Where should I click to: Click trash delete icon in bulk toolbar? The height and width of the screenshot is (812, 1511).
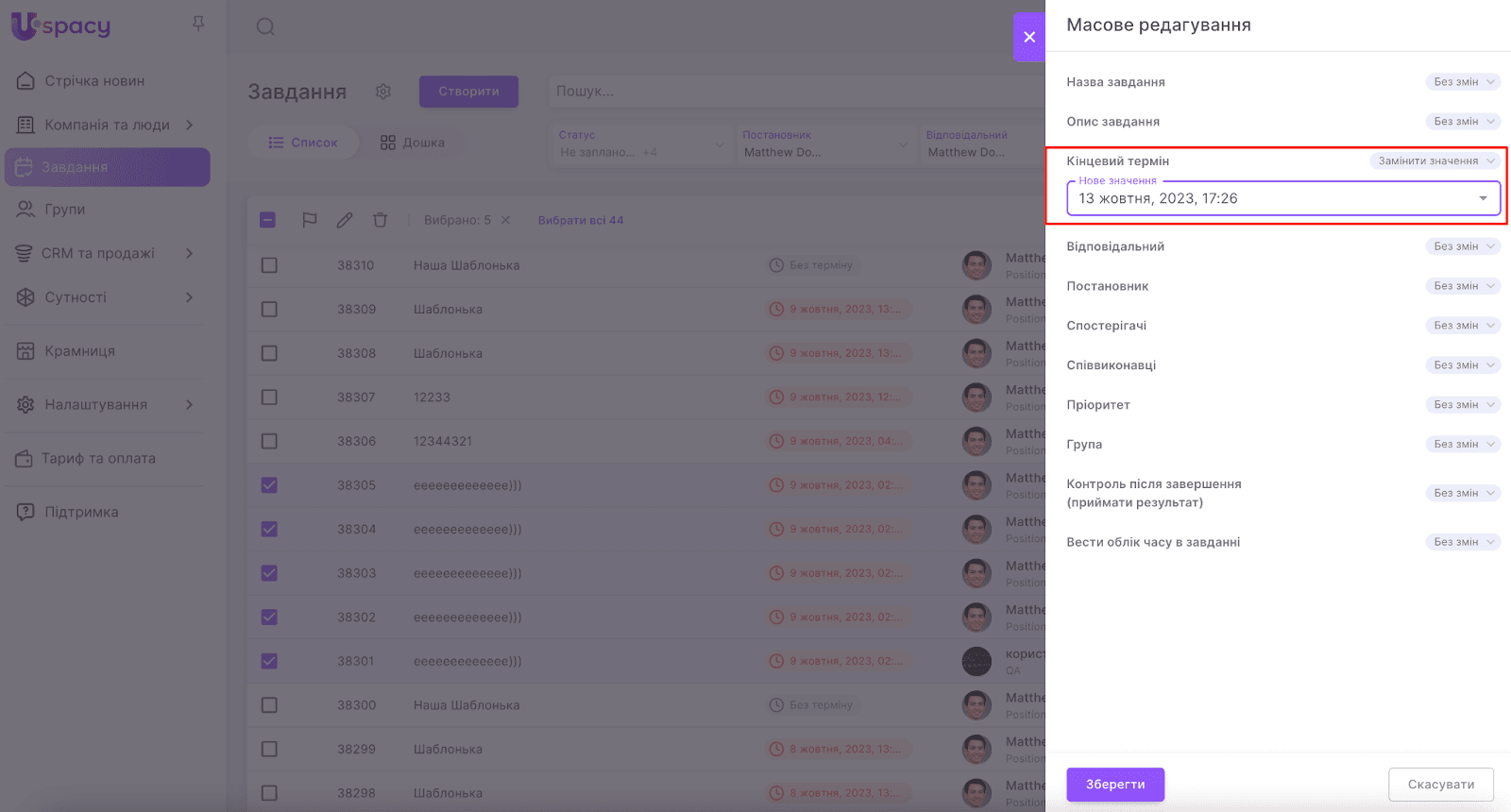[x=380, y=220]
